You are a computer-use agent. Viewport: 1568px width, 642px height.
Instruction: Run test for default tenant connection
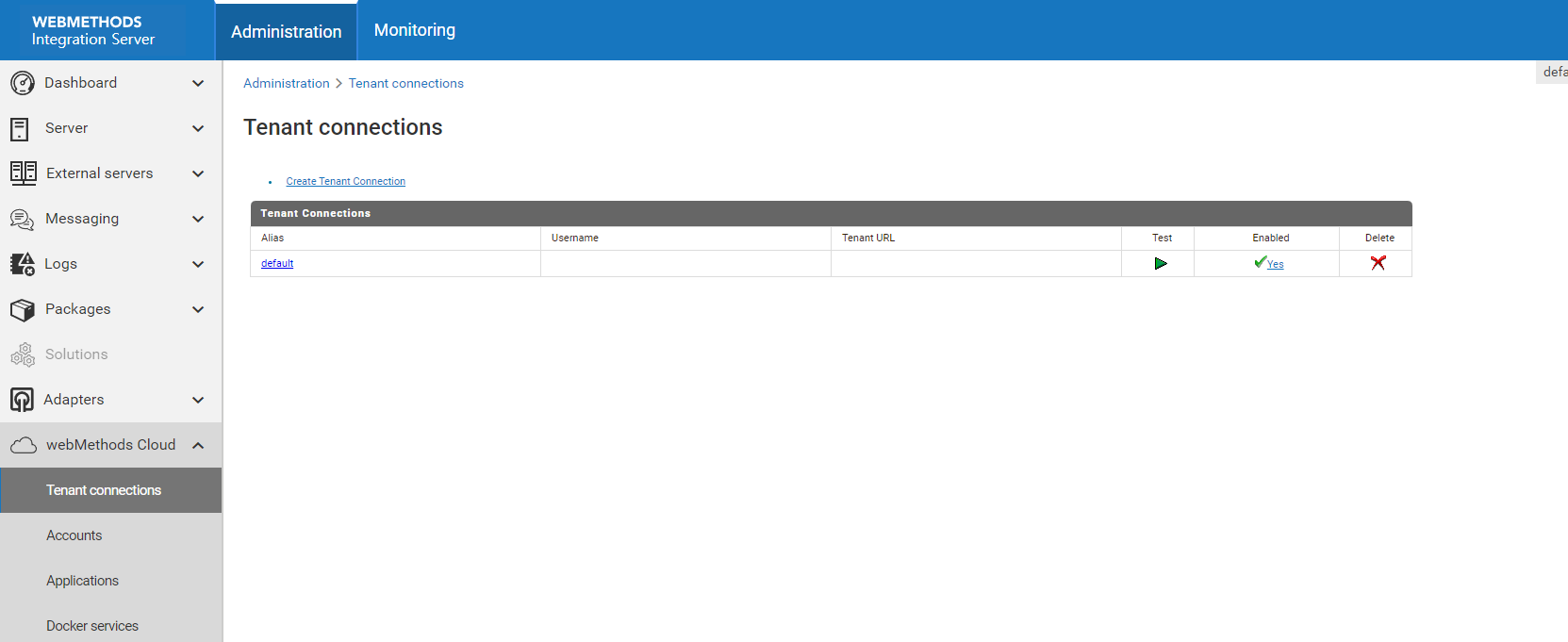[x=1161, y=264]
